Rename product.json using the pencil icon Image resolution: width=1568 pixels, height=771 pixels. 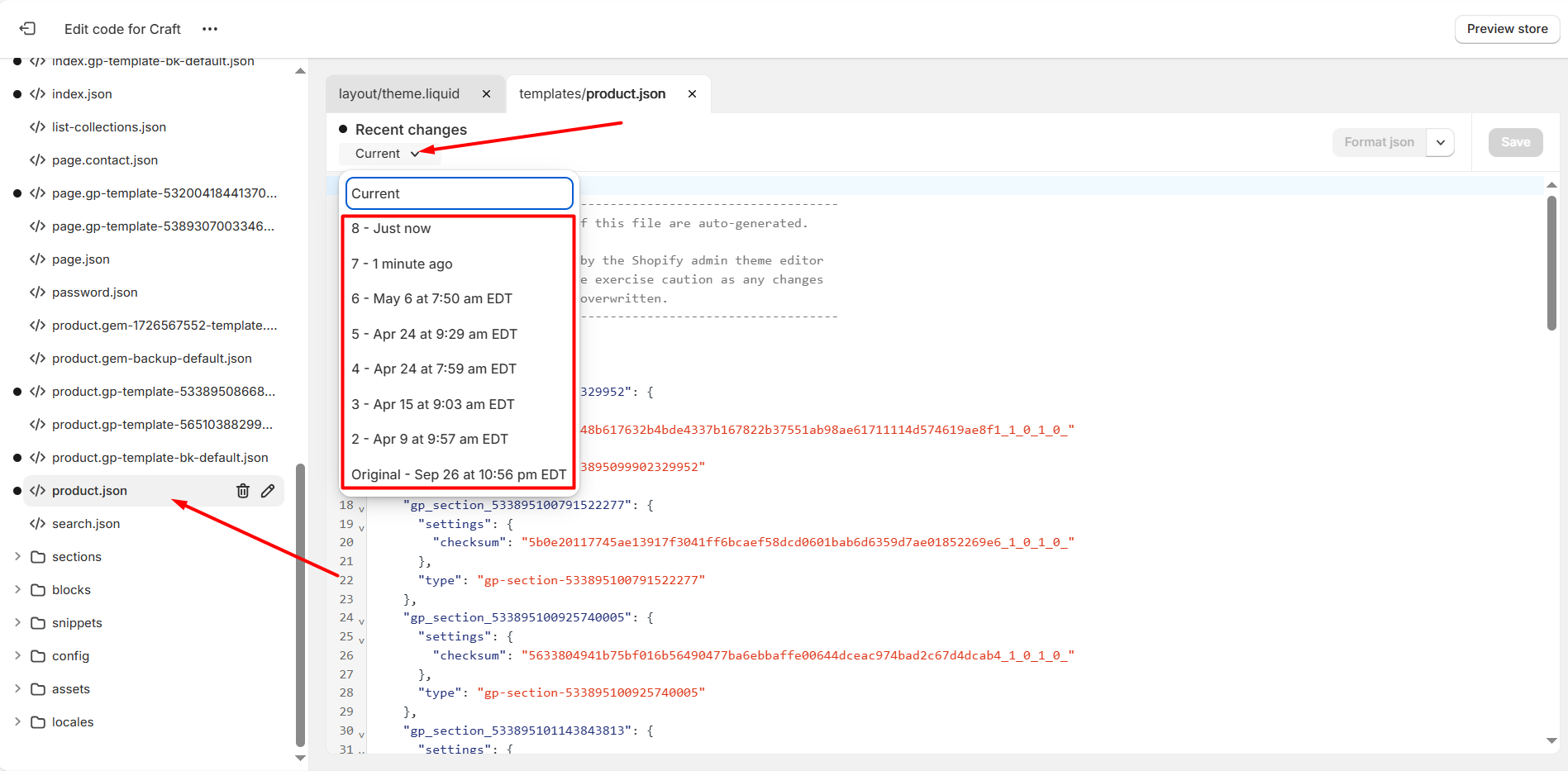click(x=268, y=491)
